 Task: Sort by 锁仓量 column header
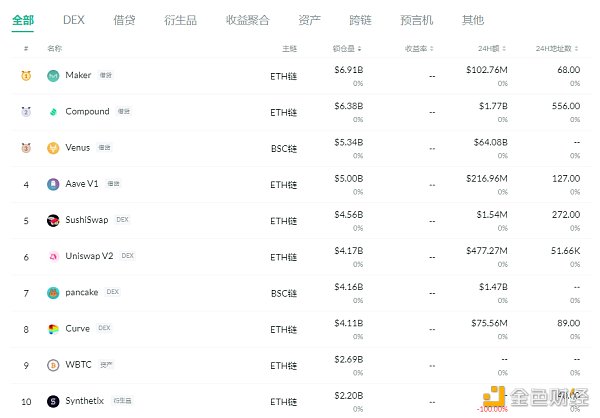click(x=346, y=48)
